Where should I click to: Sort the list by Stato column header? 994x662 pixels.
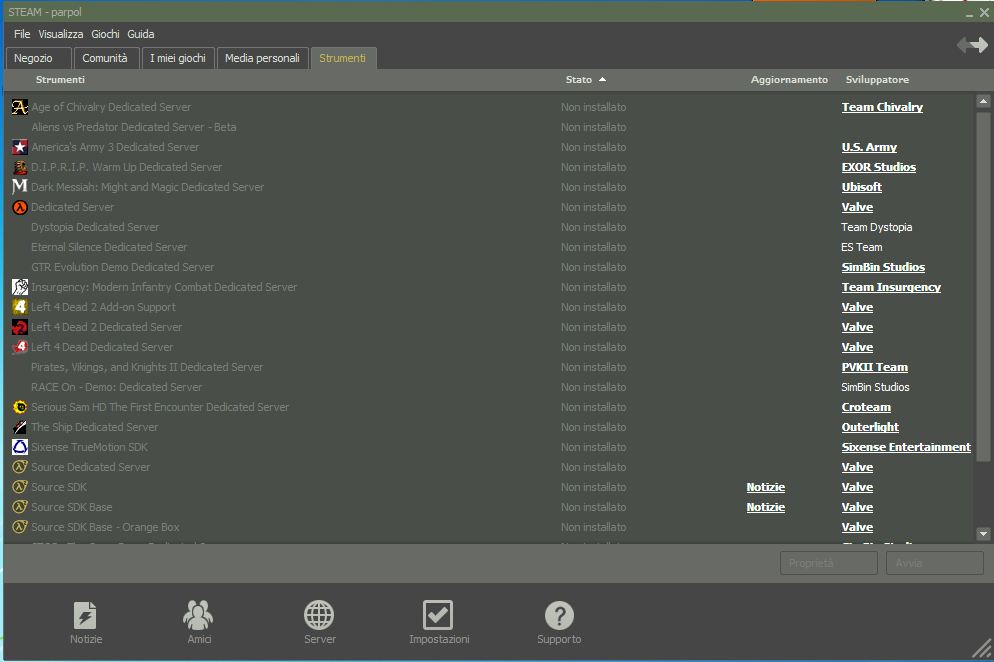coord(585,80)
